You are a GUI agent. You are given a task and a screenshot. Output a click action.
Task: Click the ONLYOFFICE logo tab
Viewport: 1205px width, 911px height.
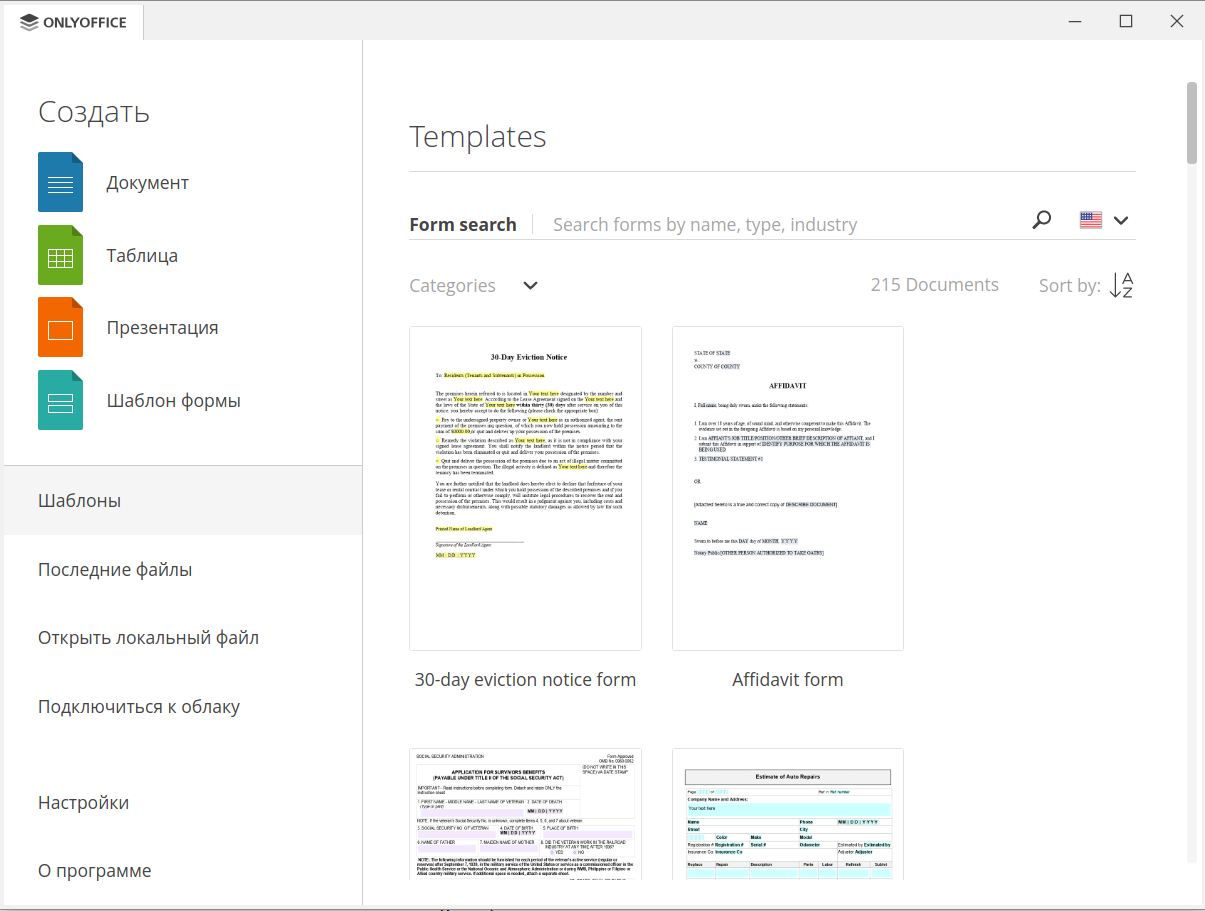click(x=74, y=22)
